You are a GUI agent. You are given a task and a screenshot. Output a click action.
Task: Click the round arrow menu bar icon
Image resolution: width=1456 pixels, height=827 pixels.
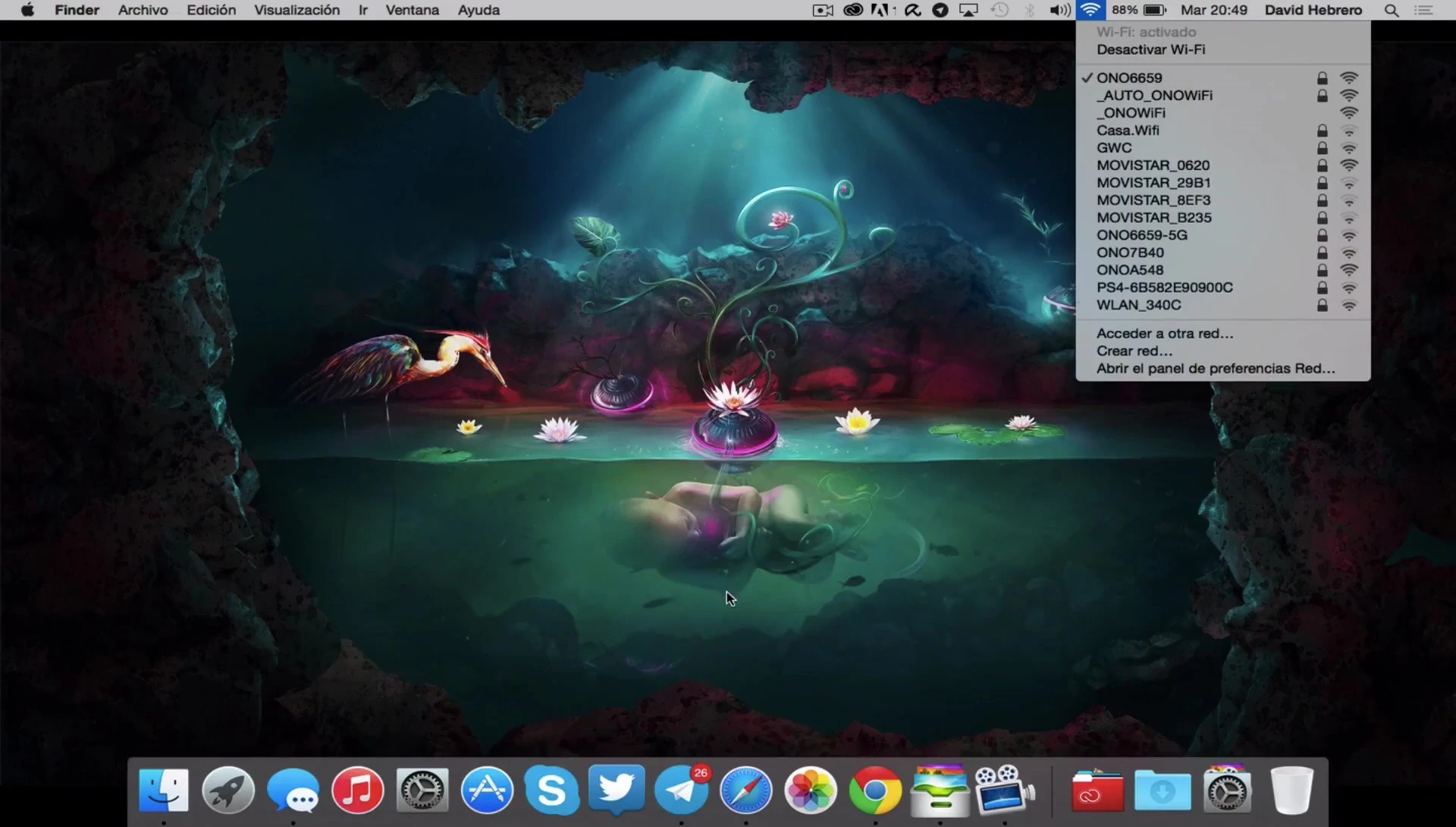pyautogui.click(x=940, y=10)
